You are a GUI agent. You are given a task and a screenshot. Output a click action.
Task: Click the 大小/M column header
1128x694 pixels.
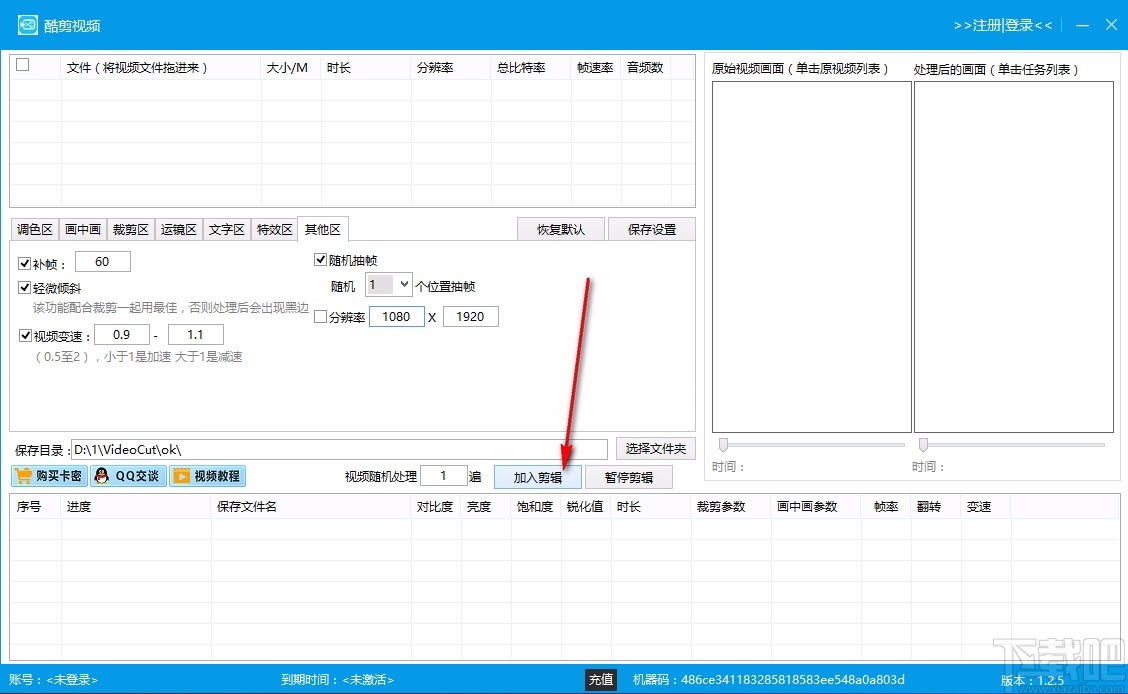point(290,68)
